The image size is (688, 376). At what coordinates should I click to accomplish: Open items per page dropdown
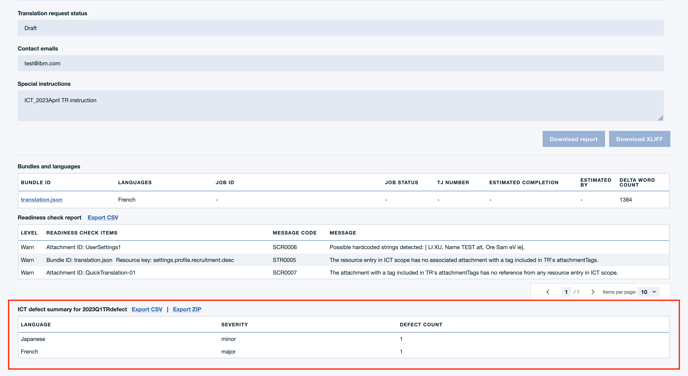[x=649, y=292]
